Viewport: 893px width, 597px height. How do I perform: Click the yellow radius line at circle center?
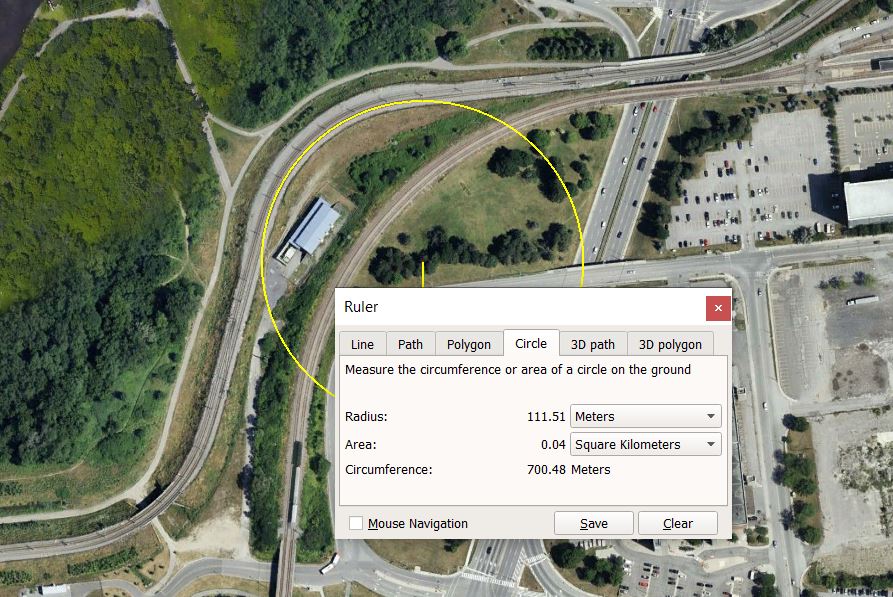tap(423, 275)
